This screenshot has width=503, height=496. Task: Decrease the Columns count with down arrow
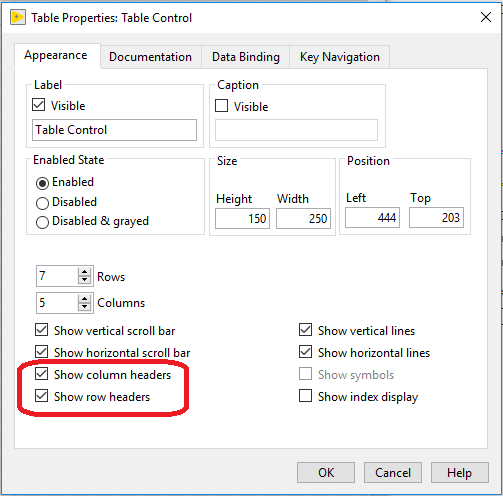(x=85, y=307)
